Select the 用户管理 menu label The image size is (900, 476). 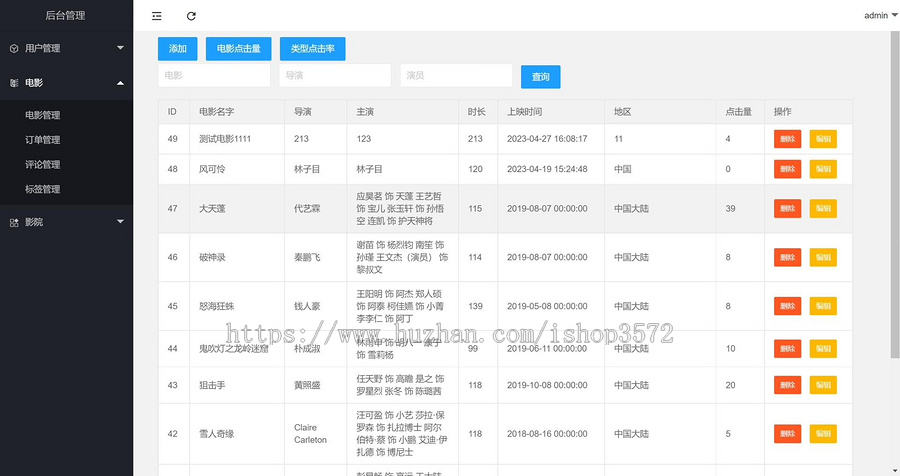42,48
